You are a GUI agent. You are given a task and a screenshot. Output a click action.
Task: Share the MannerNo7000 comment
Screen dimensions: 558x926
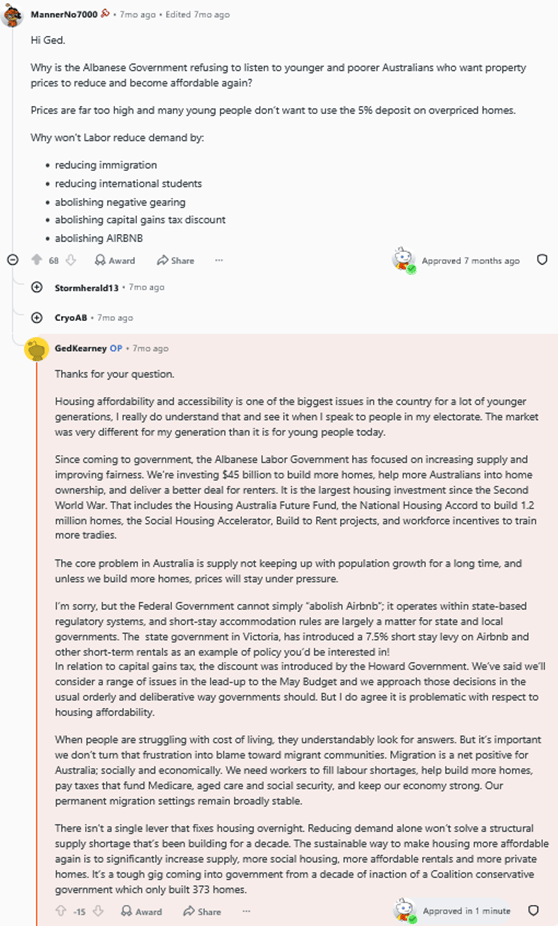(175, 260)
